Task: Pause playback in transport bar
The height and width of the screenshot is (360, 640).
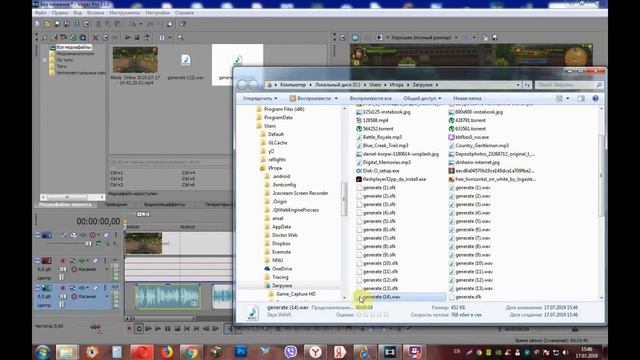Action: (x=168, y=328)
